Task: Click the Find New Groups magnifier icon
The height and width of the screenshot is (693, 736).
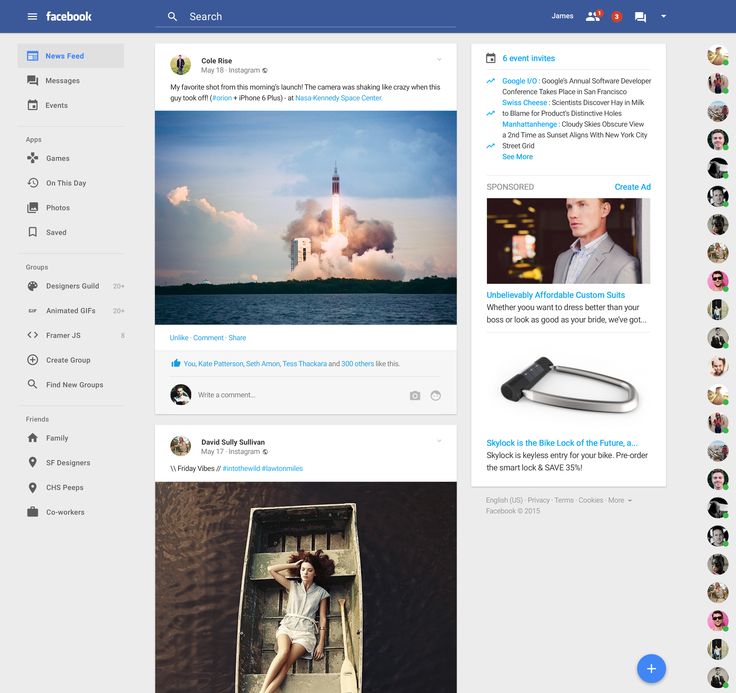Action: pyautogui.click(x=32, y=384)
